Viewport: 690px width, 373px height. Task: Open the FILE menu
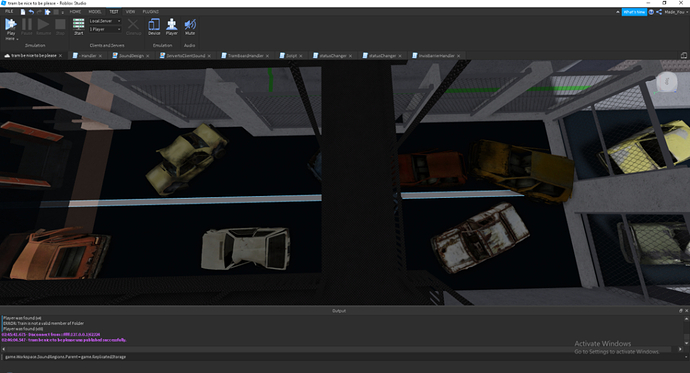pyautogui.click(x=9, y=12)
